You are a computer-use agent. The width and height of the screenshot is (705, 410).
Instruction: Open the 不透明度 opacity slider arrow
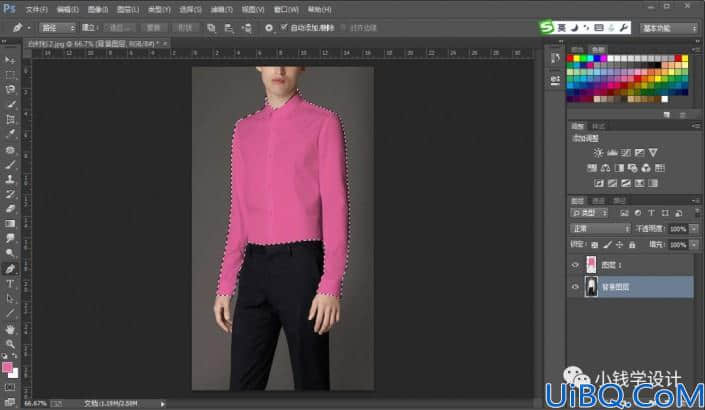pos(694,229)
